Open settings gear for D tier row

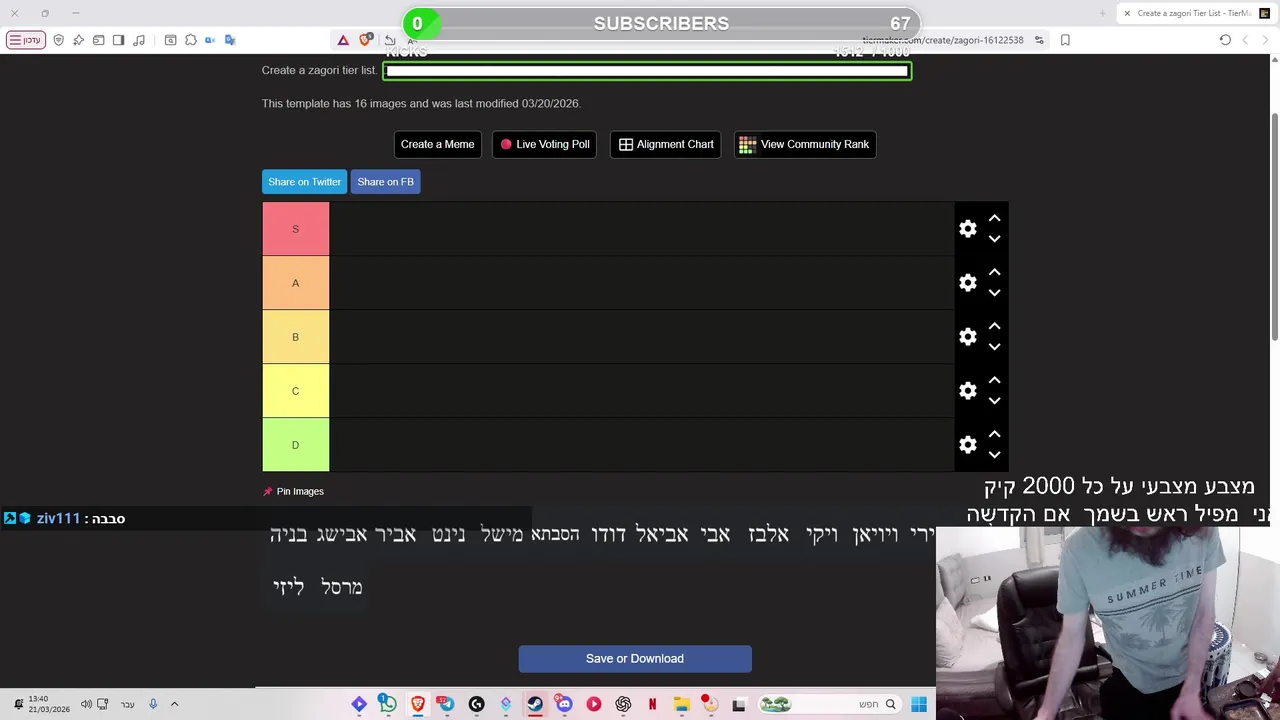[x=967, y=445]
